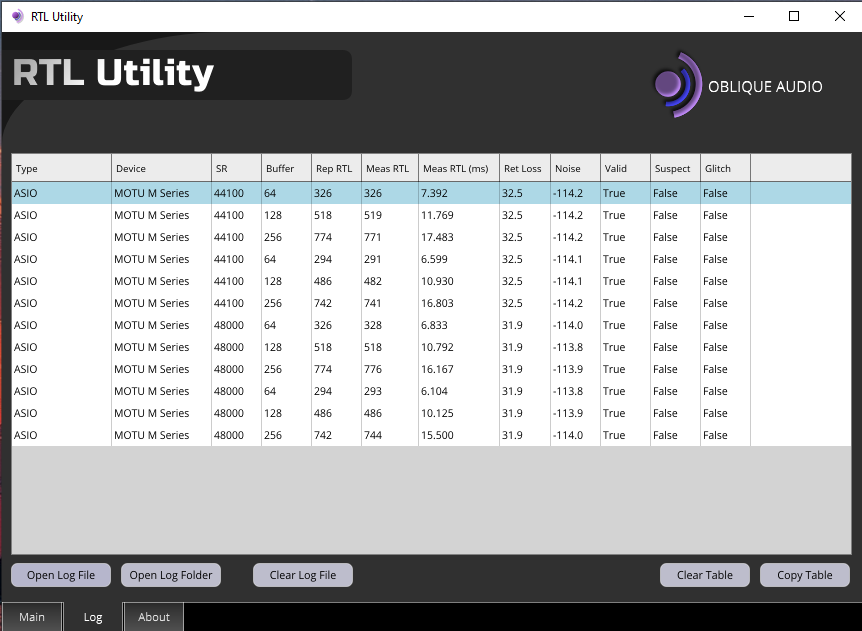Sort by the Type column header
This screenshot has height=631, width=862.
click(x=62, y=168)
